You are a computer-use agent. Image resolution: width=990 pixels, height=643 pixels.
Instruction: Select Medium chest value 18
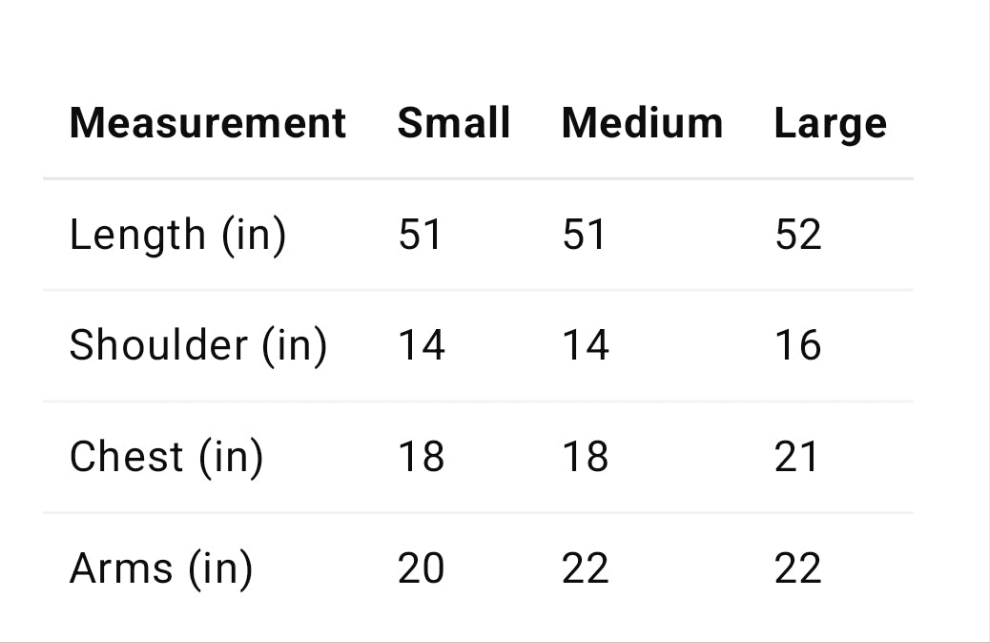585,457
